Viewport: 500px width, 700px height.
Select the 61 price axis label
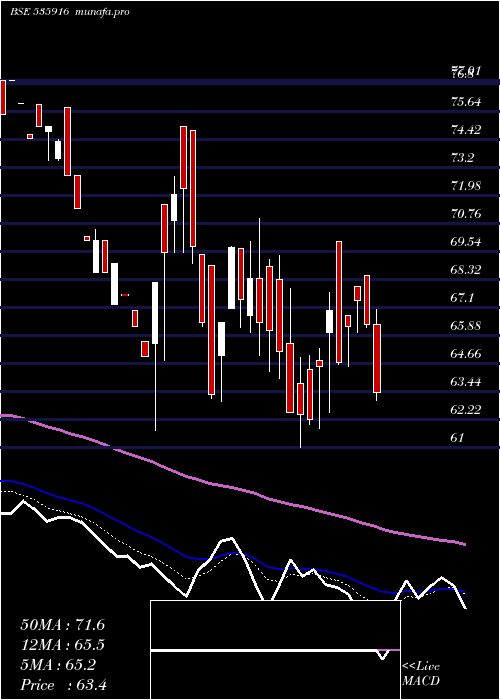point(458,438)
